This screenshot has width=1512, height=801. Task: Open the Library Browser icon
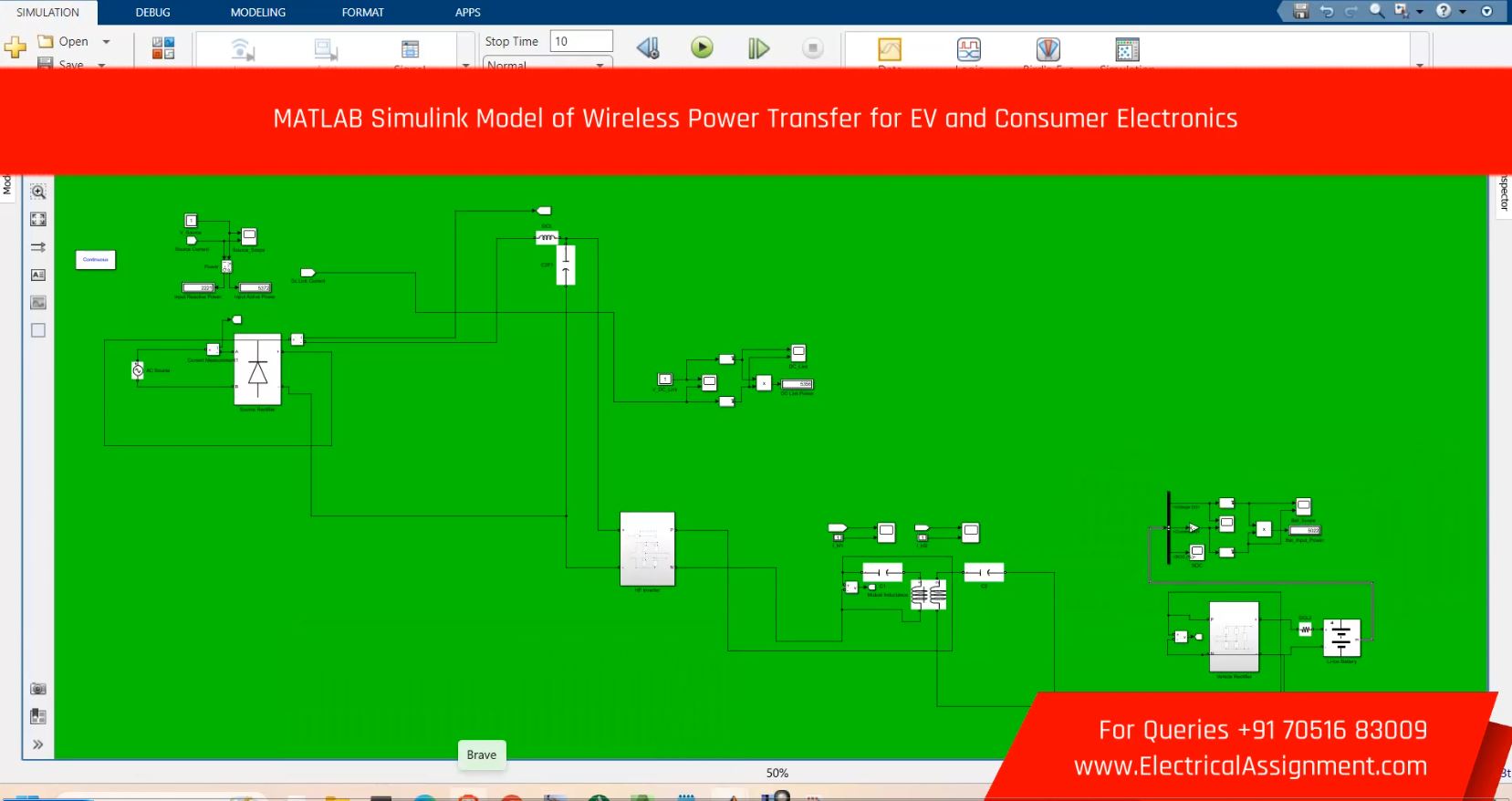pyautogui.click(x=162, y=47)
